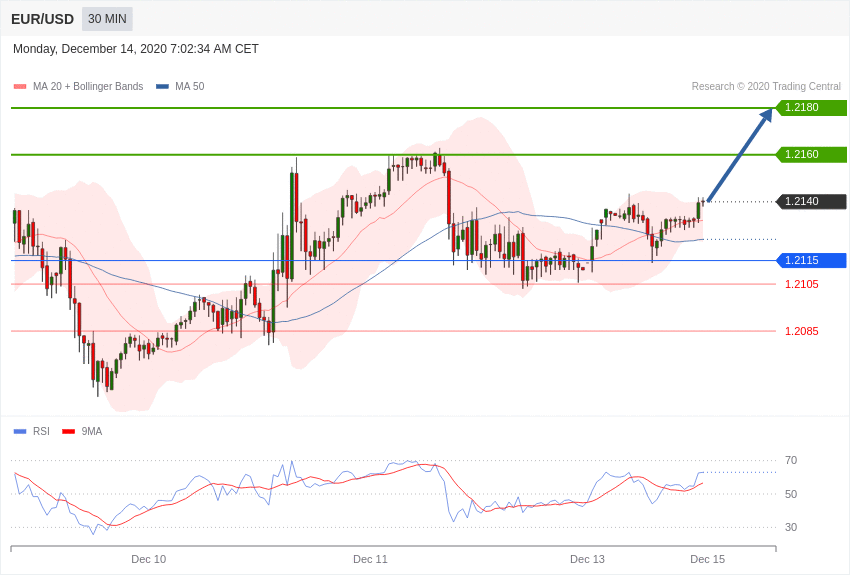Click the 30 MIN timeframe badge
Image resolution: width=850 pixels, height=576 pixels.
point(107,19)
